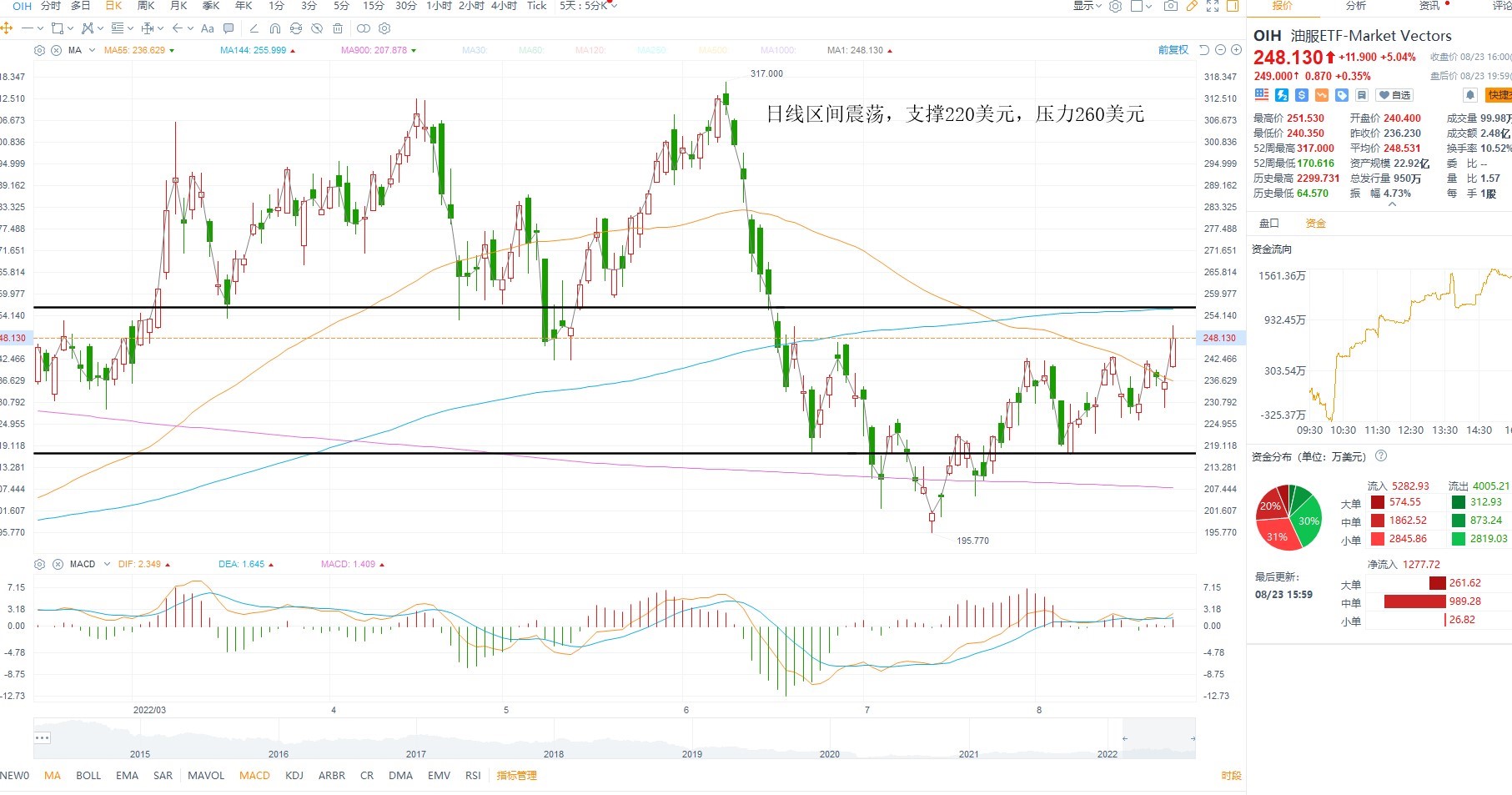
Task: Choose the Aa text annotation tool
Action: (208, 28)
